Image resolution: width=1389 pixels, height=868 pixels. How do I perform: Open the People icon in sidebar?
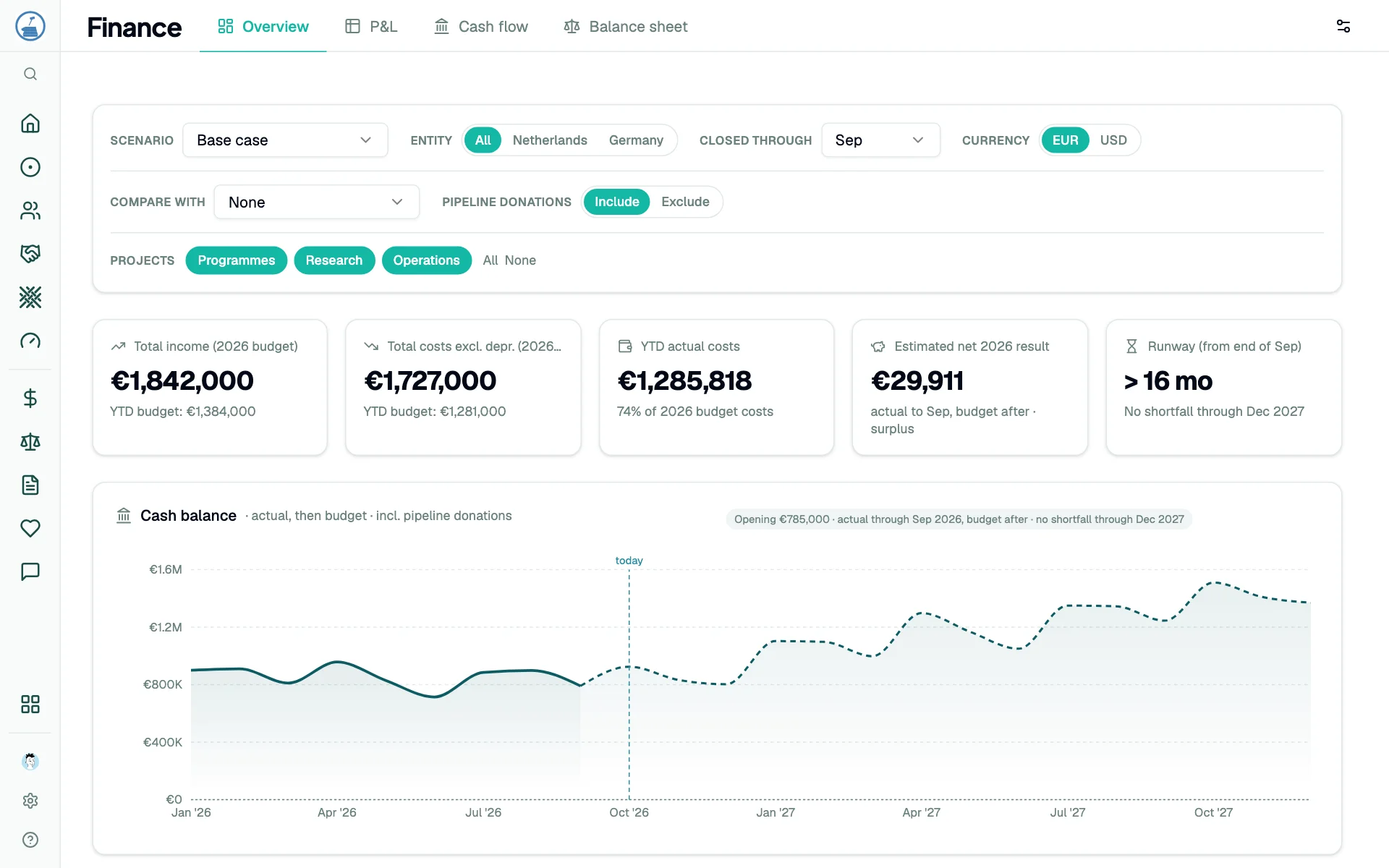pos(30,210)
